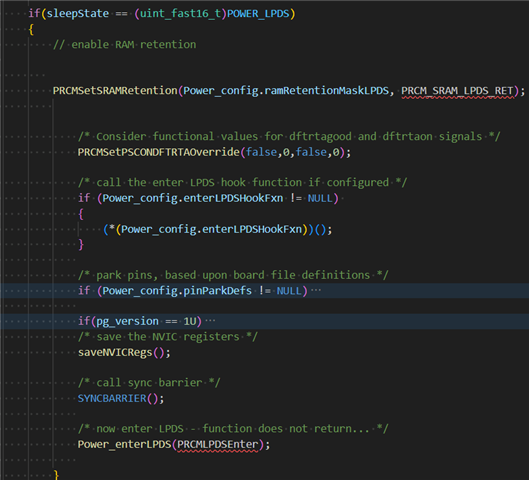Click the now enter LPDS comment
The image size is (529, 480).
(x=233, y=429)
